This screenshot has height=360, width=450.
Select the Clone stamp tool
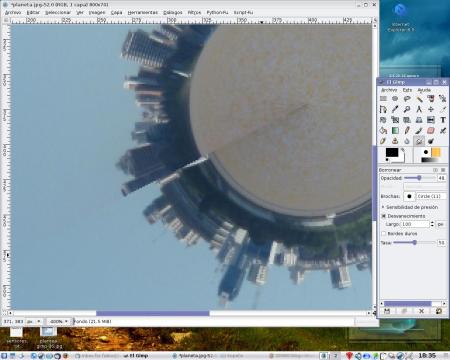pos(395,141)
